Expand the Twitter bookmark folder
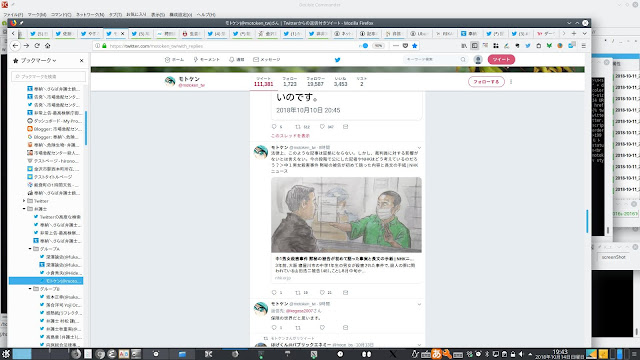The image size is (640, 360). click(x=24, y=201)
